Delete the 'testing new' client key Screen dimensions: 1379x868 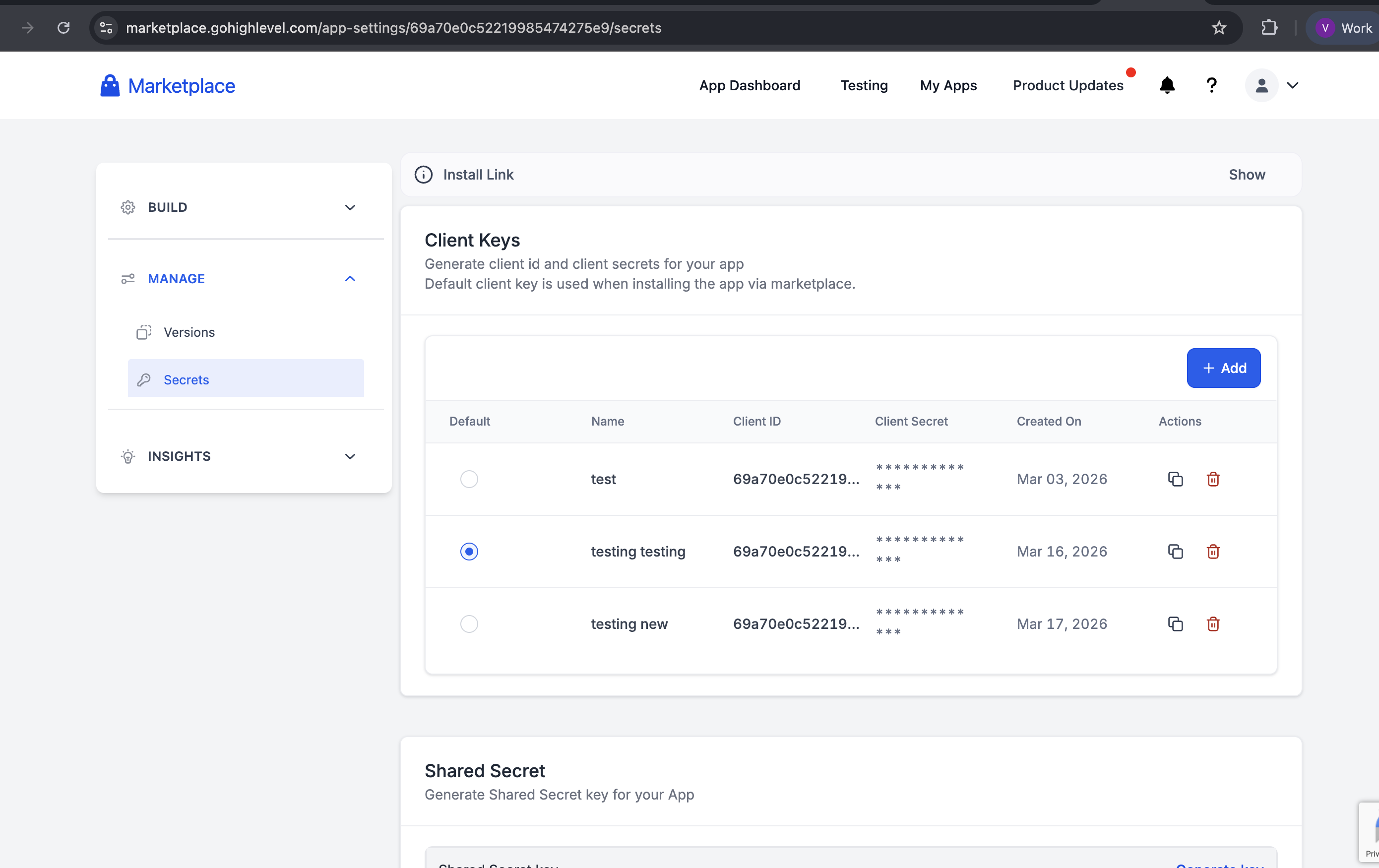pos(1213,623)
